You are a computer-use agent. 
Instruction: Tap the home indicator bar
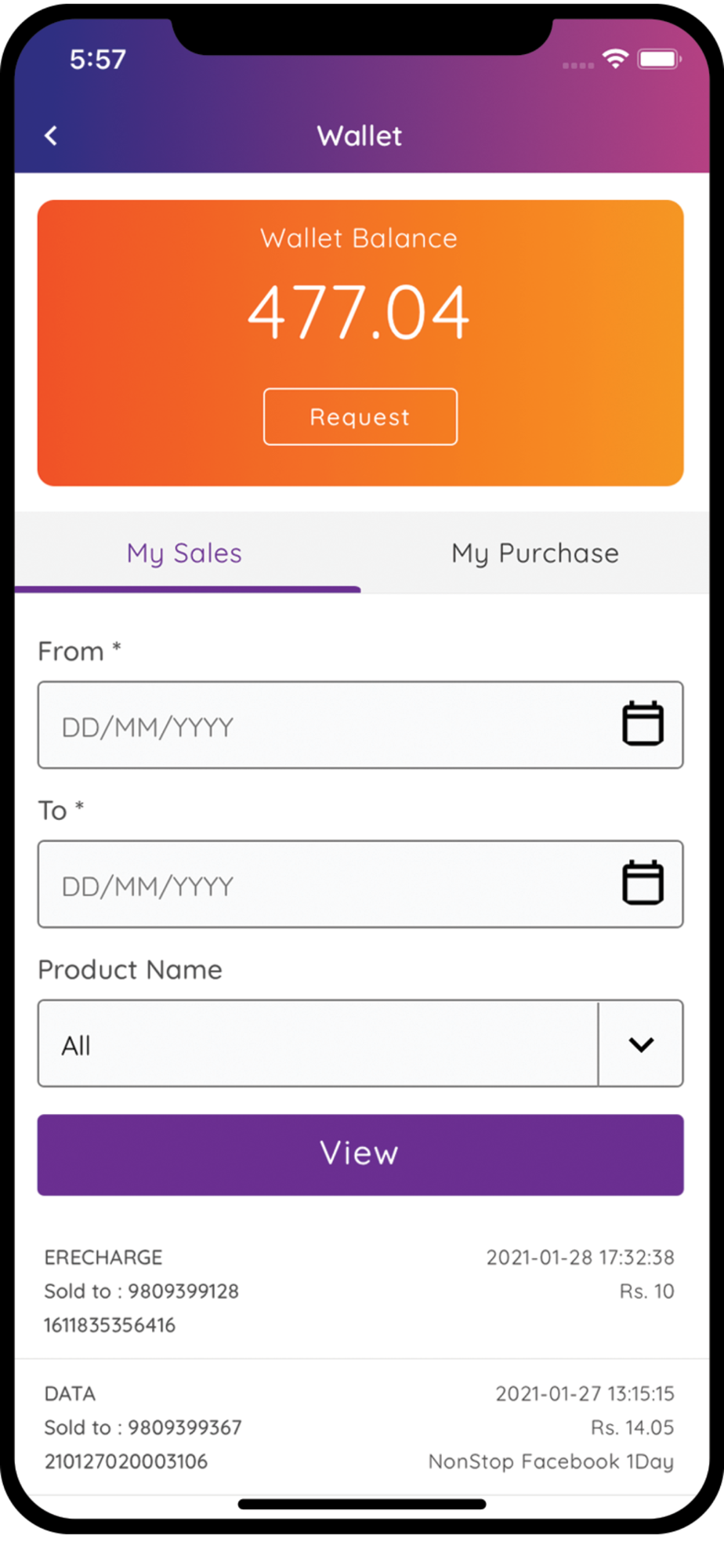click(362, 1504)
